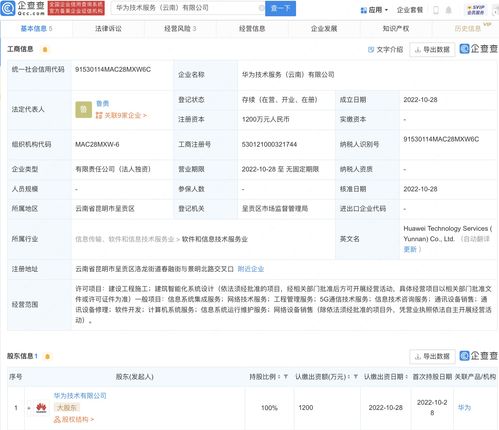Image resolution: width=499 pixels, height=430 pixels.
Task: Click 软件和信息技术服务业 industry text
Action: 215,239
